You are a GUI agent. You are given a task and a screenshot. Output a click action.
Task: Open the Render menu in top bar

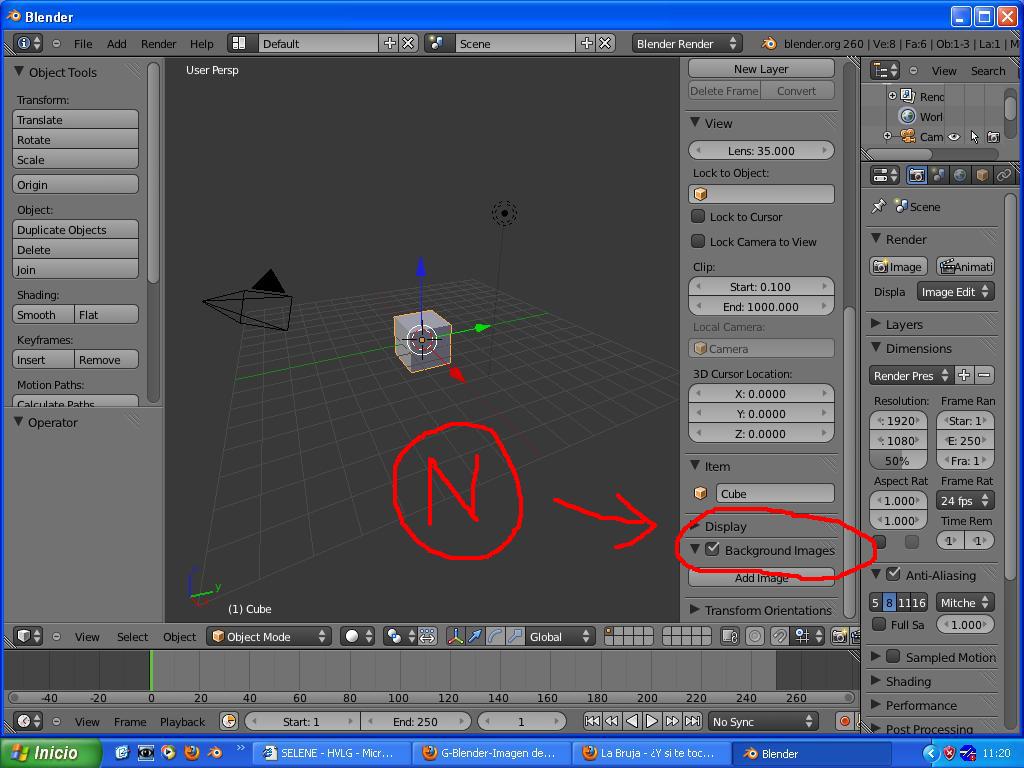tap(159, 44)
